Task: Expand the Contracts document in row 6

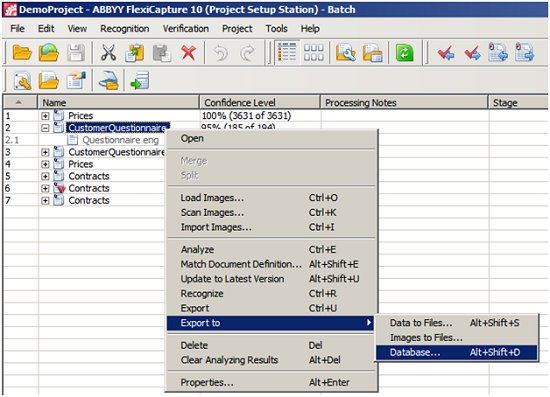Action: point(45,188)
